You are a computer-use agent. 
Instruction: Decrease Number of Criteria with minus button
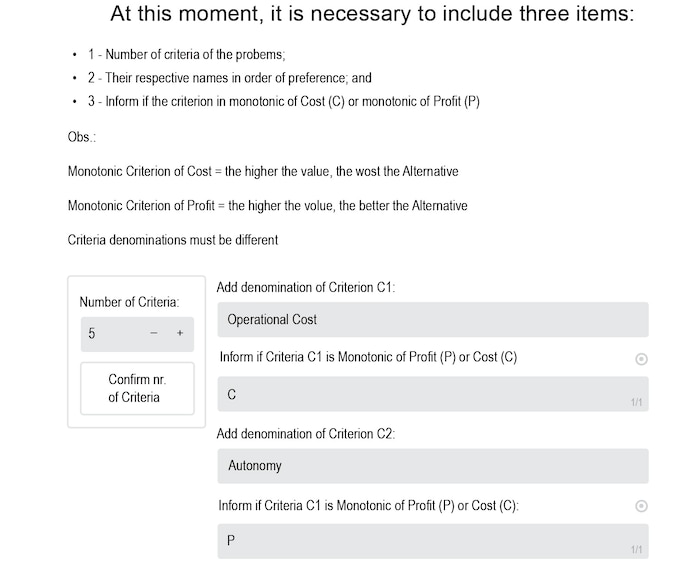(154, 334)
